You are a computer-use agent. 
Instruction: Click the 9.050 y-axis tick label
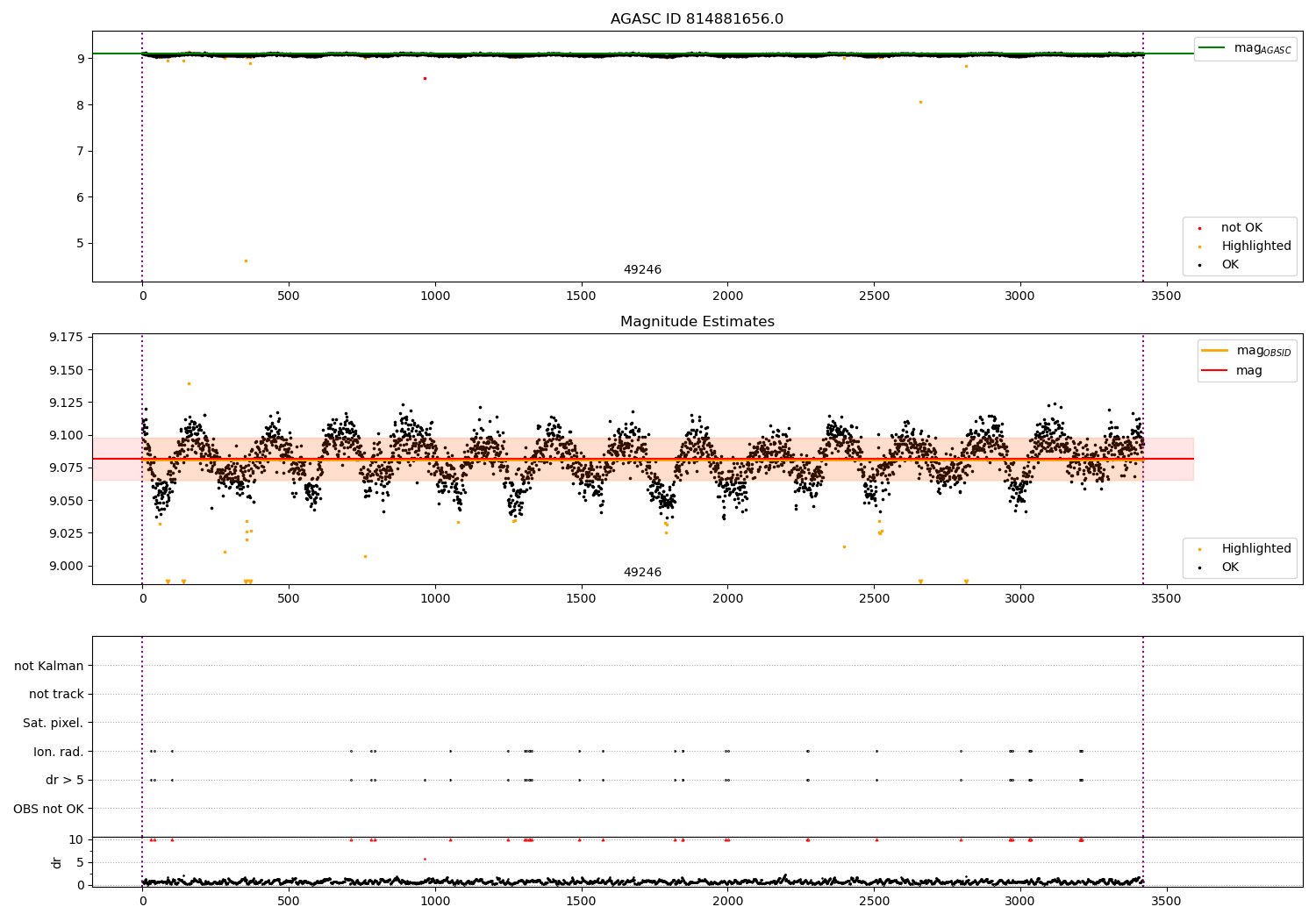coord(66,501)
